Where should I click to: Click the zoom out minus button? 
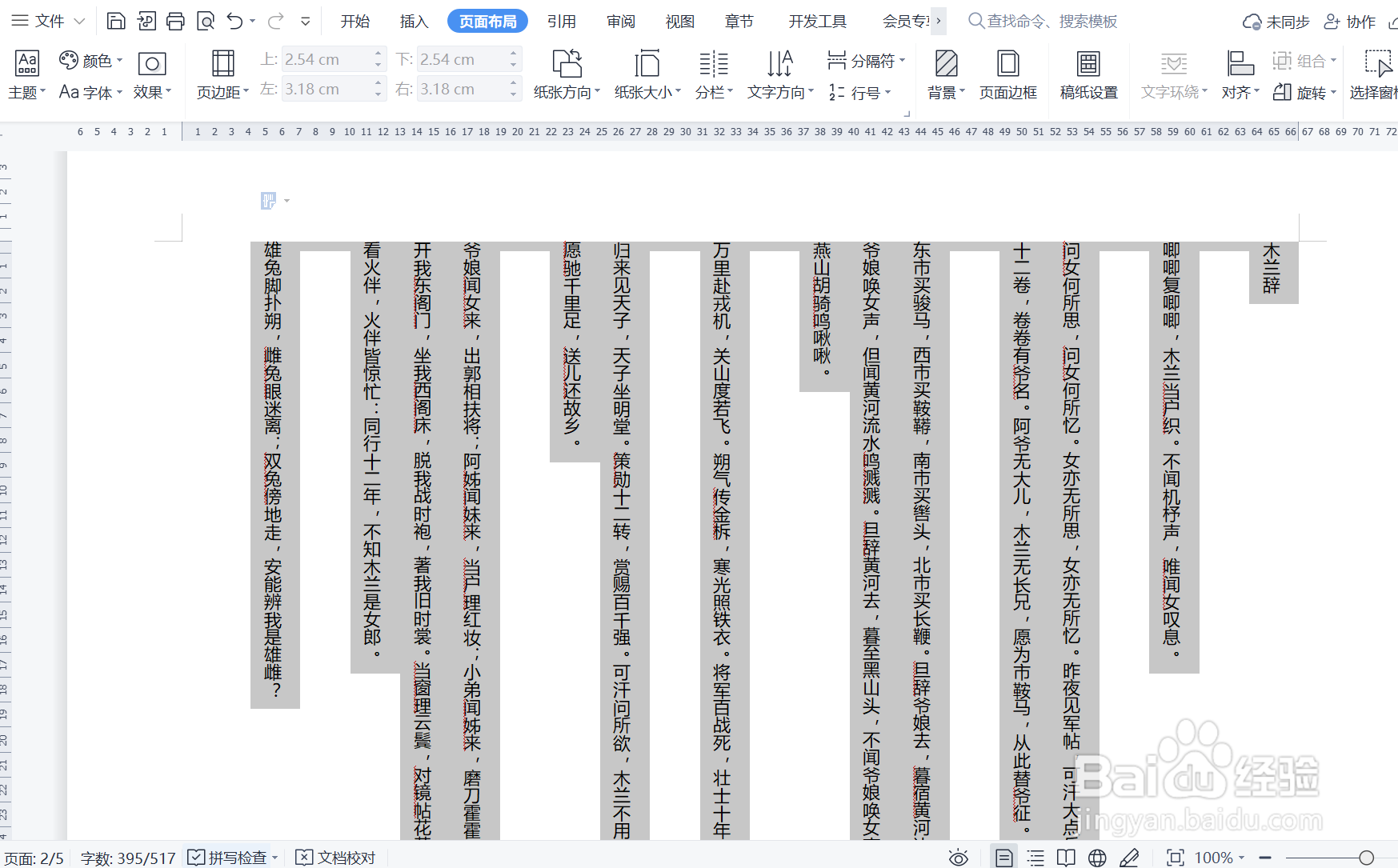pyautogui.click(x=1265, y=858)
